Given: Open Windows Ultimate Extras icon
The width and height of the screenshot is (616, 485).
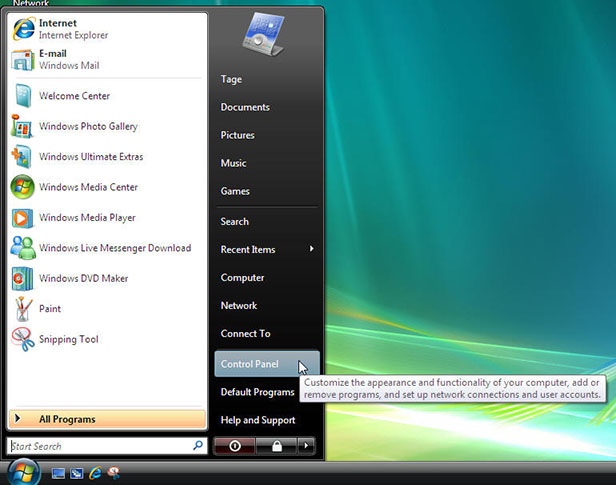Looking at the screenshot, I should 22,157.
